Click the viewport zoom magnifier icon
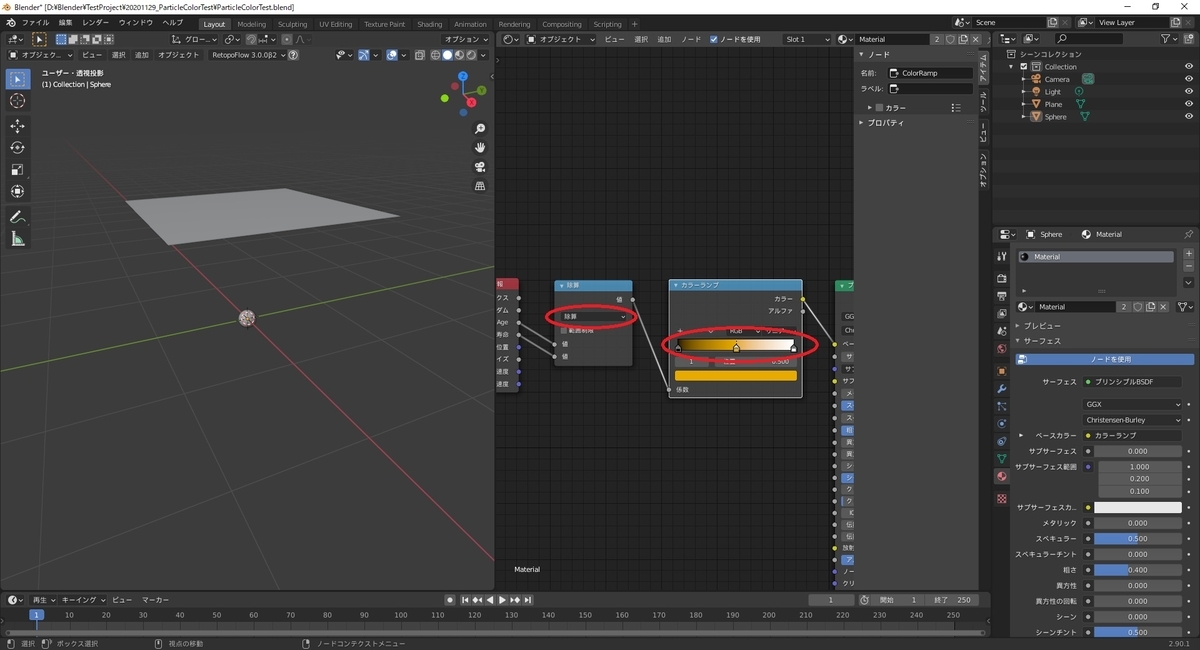 tap(480, 129)
